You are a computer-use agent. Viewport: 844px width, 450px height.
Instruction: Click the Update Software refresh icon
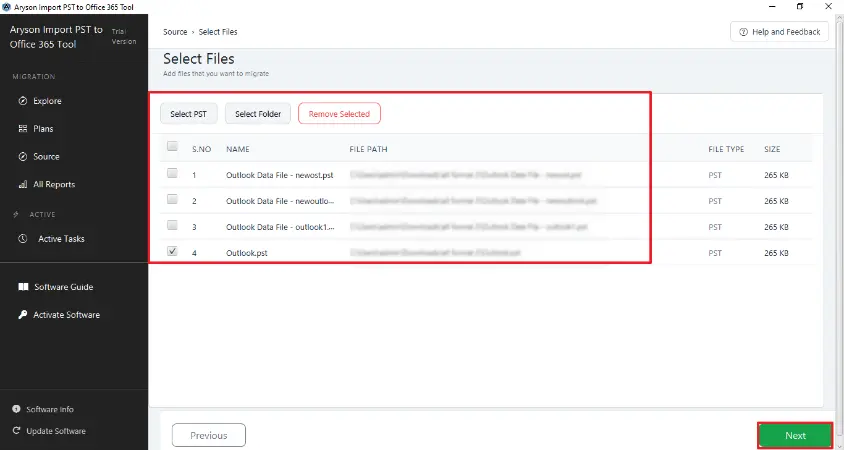tap(16, 431)
